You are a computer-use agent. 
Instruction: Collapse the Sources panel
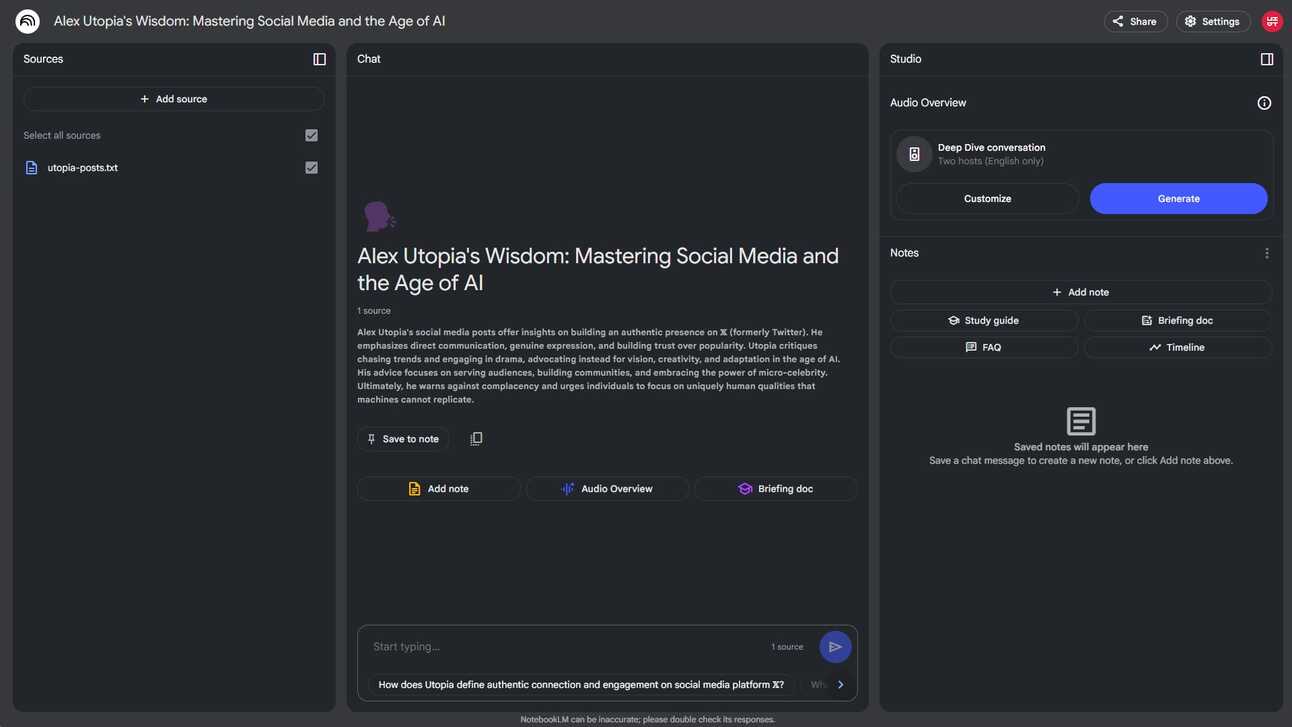coord(320,59)
